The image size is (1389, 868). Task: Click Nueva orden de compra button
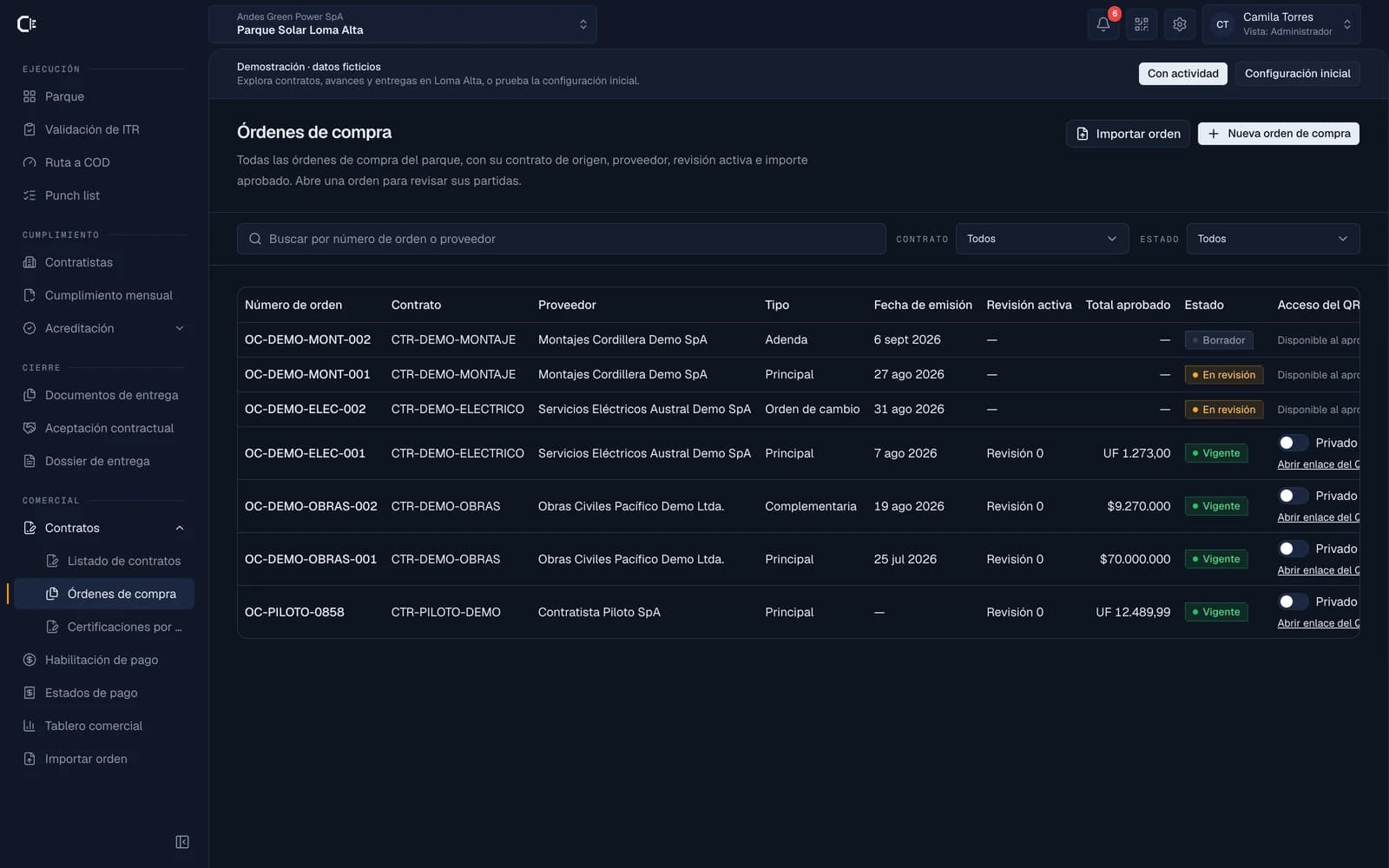[1279, 134]
